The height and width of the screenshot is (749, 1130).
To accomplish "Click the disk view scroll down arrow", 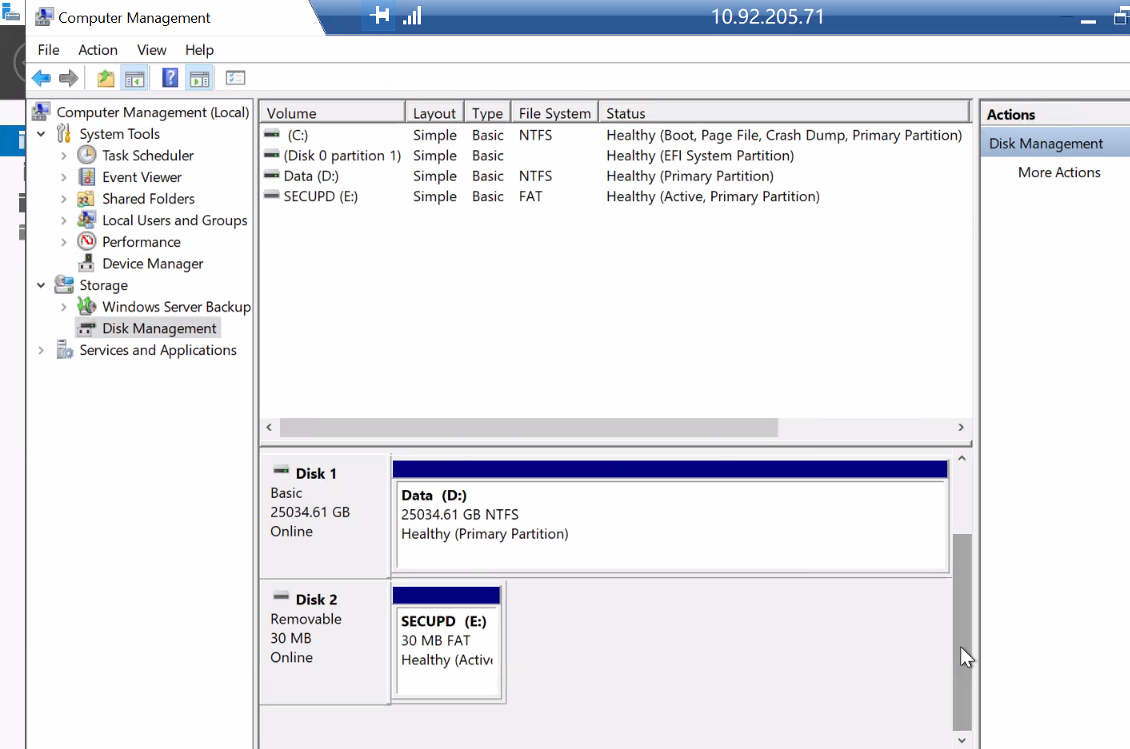I will (x=962, y=740).
